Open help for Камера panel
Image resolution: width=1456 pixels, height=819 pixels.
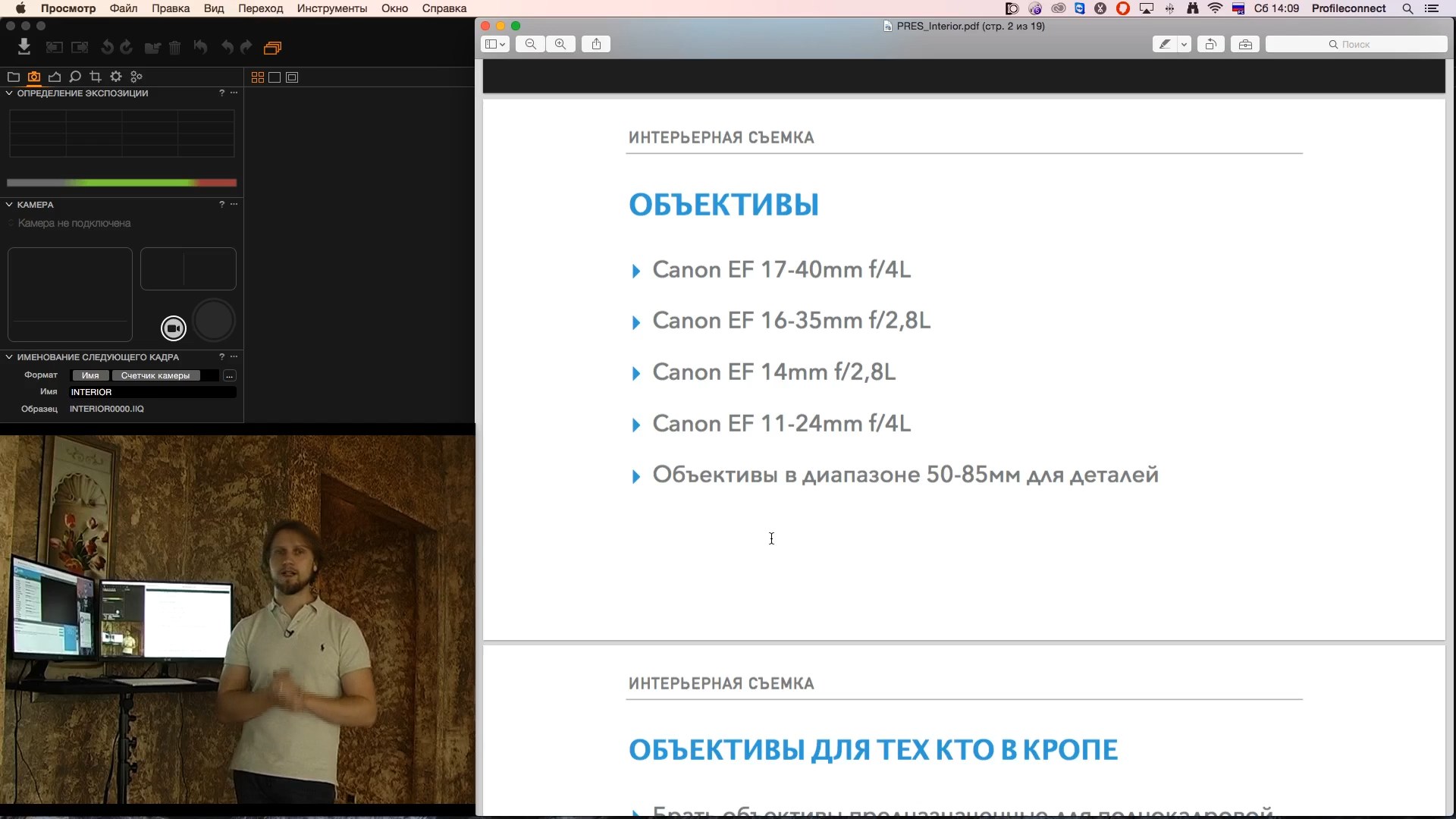pos(221,204)
